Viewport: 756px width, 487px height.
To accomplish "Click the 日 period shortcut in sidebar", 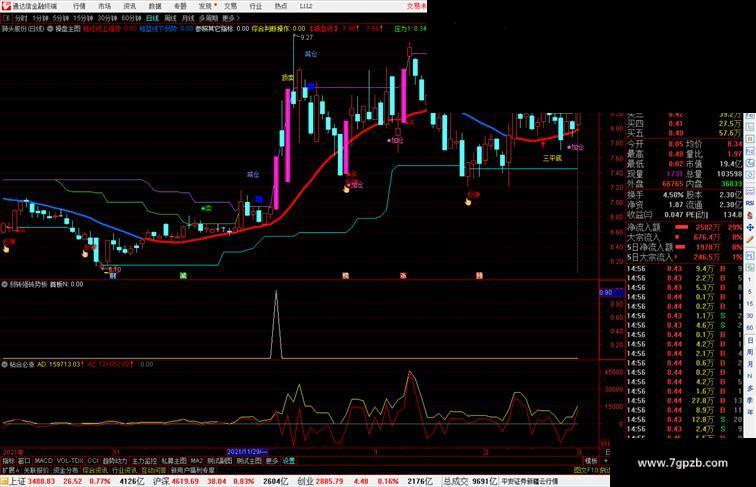I will click(x=750, y=340).
